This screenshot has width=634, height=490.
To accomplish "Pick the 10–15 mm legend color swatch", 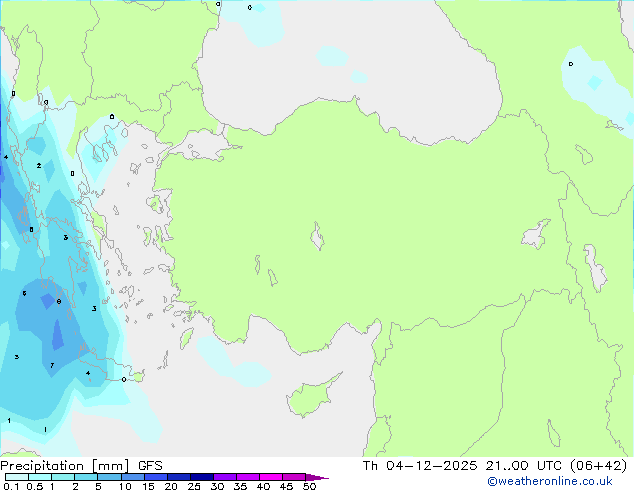I will click(133, 477).
